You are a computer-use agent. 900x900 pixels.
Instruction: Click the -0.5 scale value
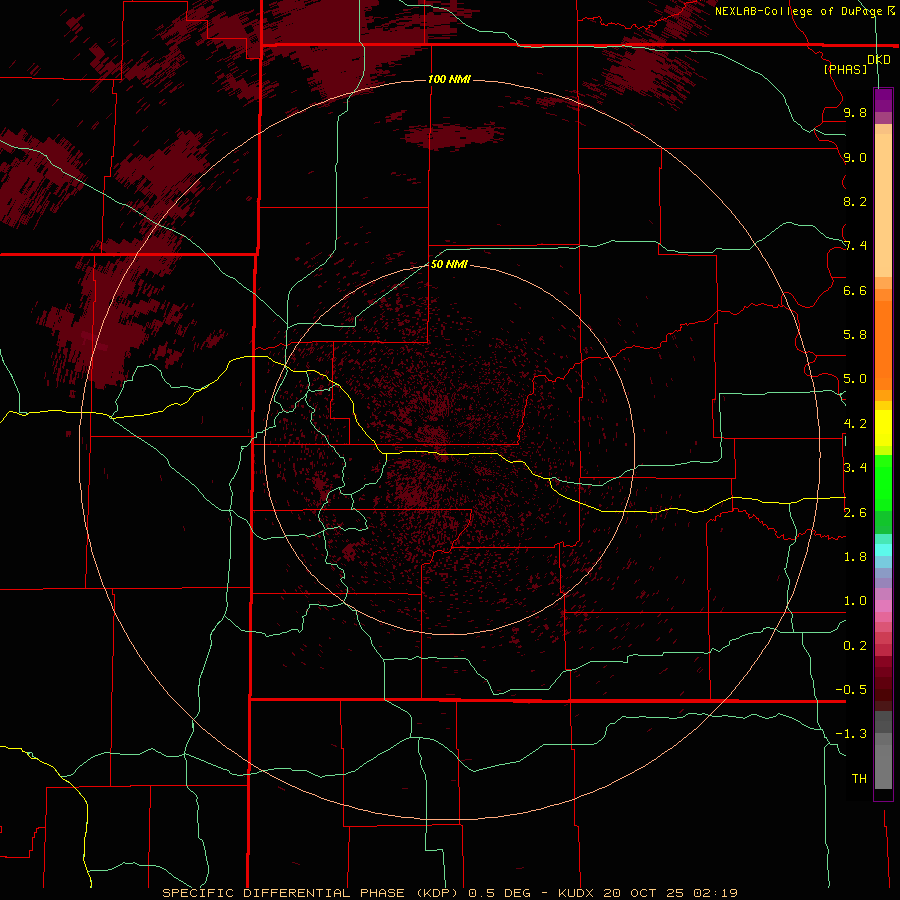pyautogui.click(x=851, y=689)
